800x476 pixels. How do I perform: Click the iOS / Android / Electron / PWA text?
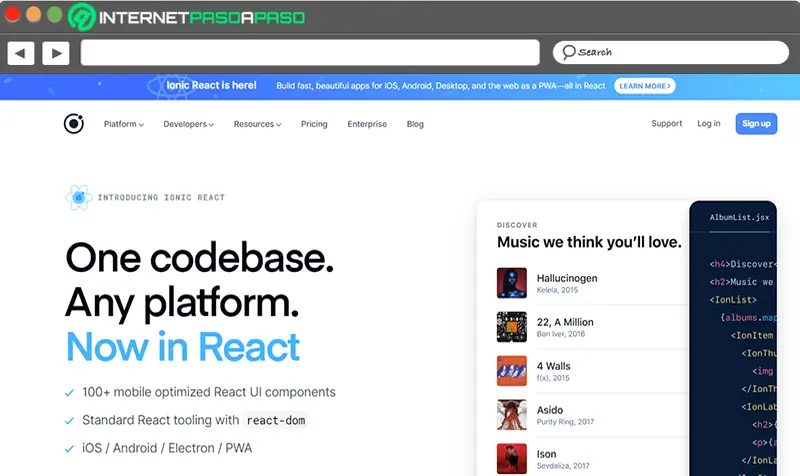click(167, 448)
